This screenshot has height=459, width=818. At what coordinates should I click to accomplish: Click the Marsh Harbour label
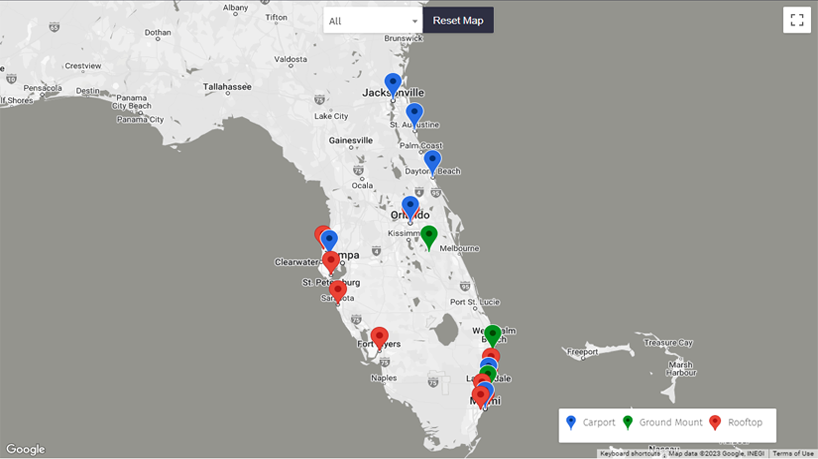tap(681, 369)
